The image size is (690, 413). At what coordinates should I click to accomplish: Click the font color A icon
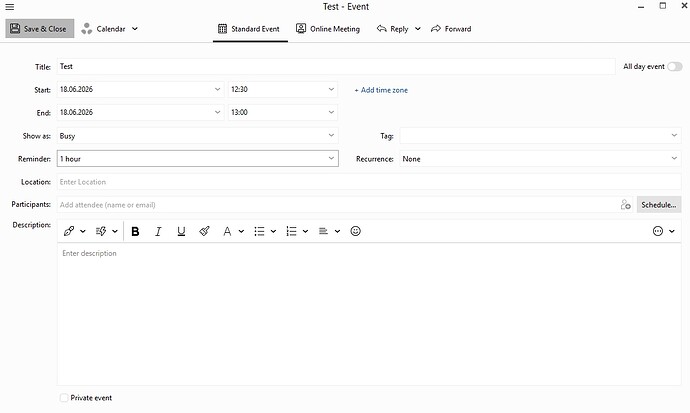[x=227, y=231]
